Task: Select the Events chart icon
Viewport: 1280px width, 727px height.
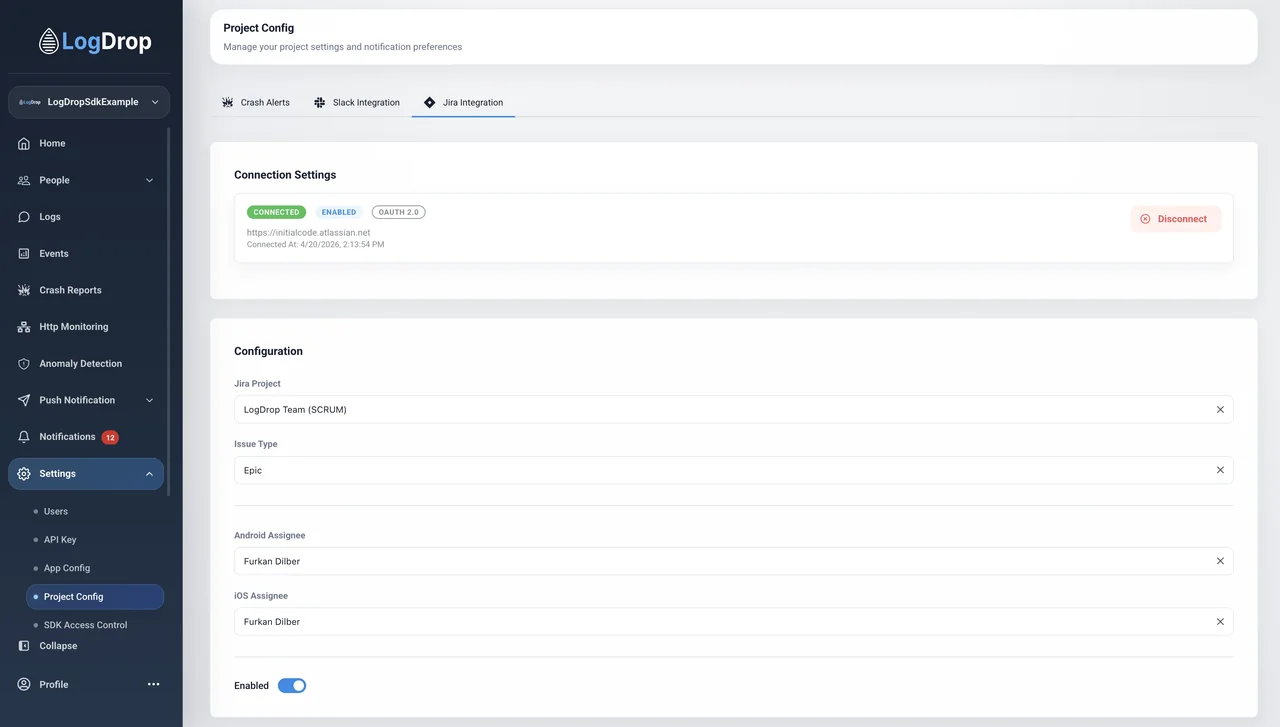Action: [24, 254]
